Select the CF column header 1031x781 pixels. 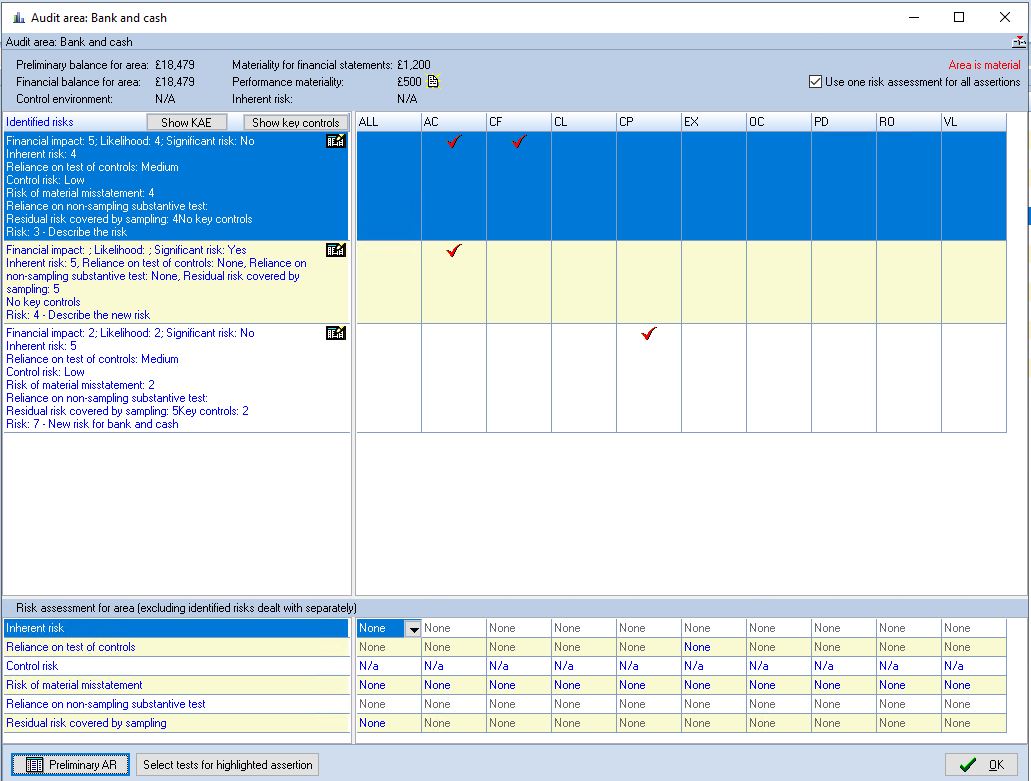tap(519, 122)
